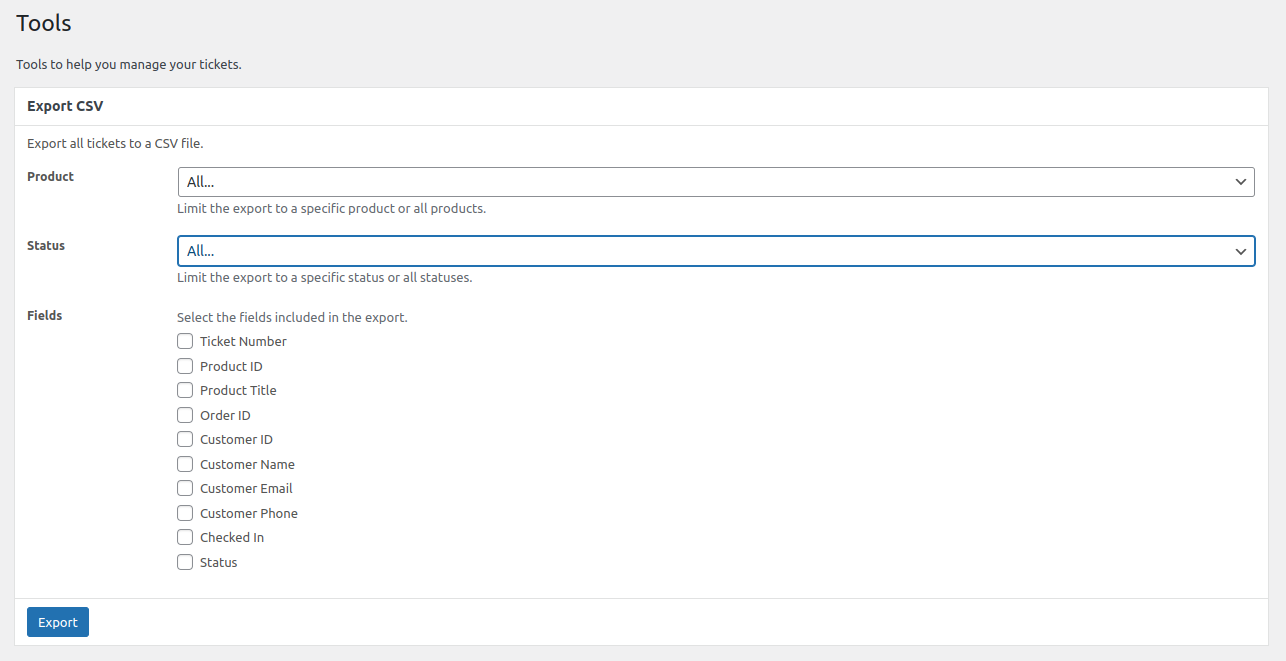Enable the Ticket Number field checkbox
The height and width of the screenshot is (661, 1286).
[185, 341]
